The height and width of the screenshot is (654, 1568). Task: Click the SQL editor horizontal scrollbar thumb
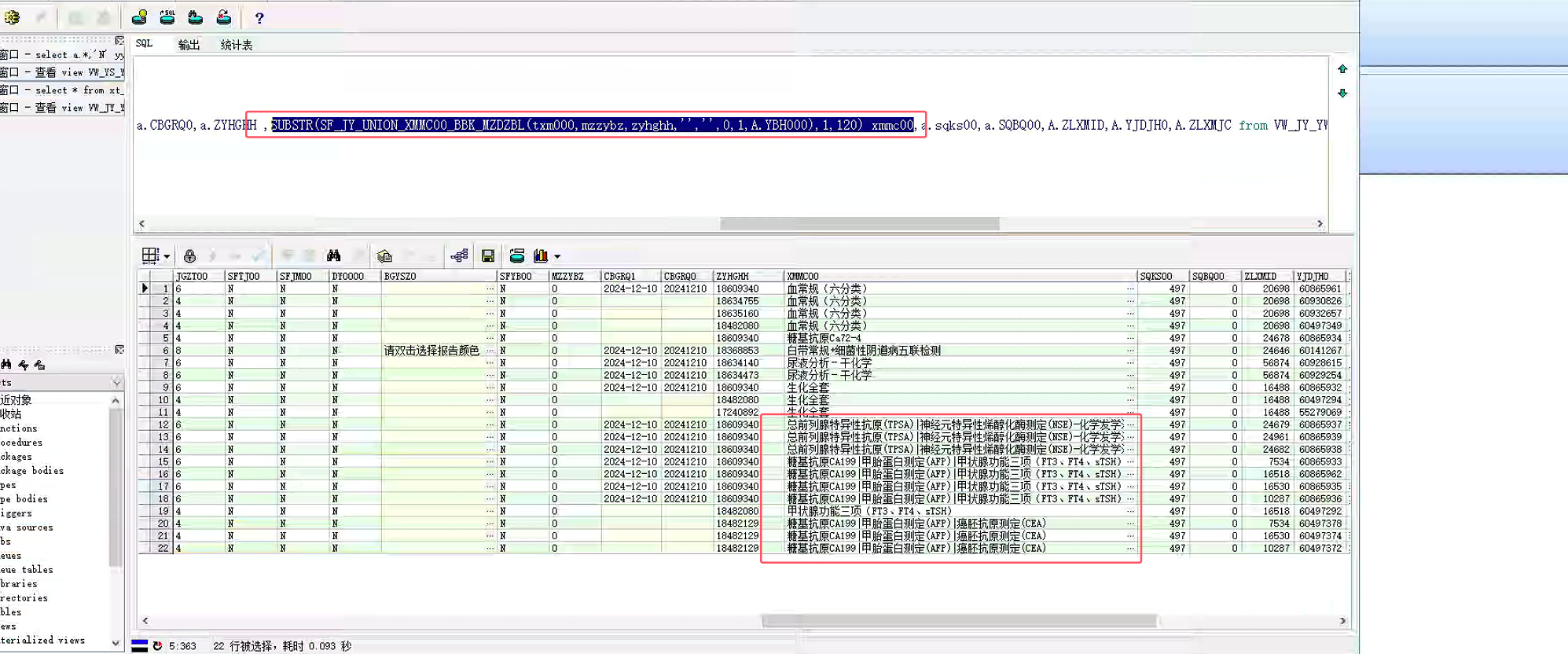pyautogui.click(x=859, y=224)
